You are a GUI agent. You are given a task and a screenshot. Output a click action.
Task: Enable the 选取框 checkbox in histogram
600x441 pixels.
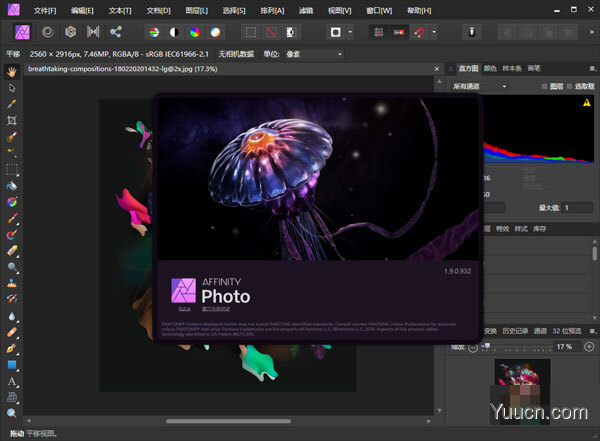pyautogui.click(x=569, y=87)
